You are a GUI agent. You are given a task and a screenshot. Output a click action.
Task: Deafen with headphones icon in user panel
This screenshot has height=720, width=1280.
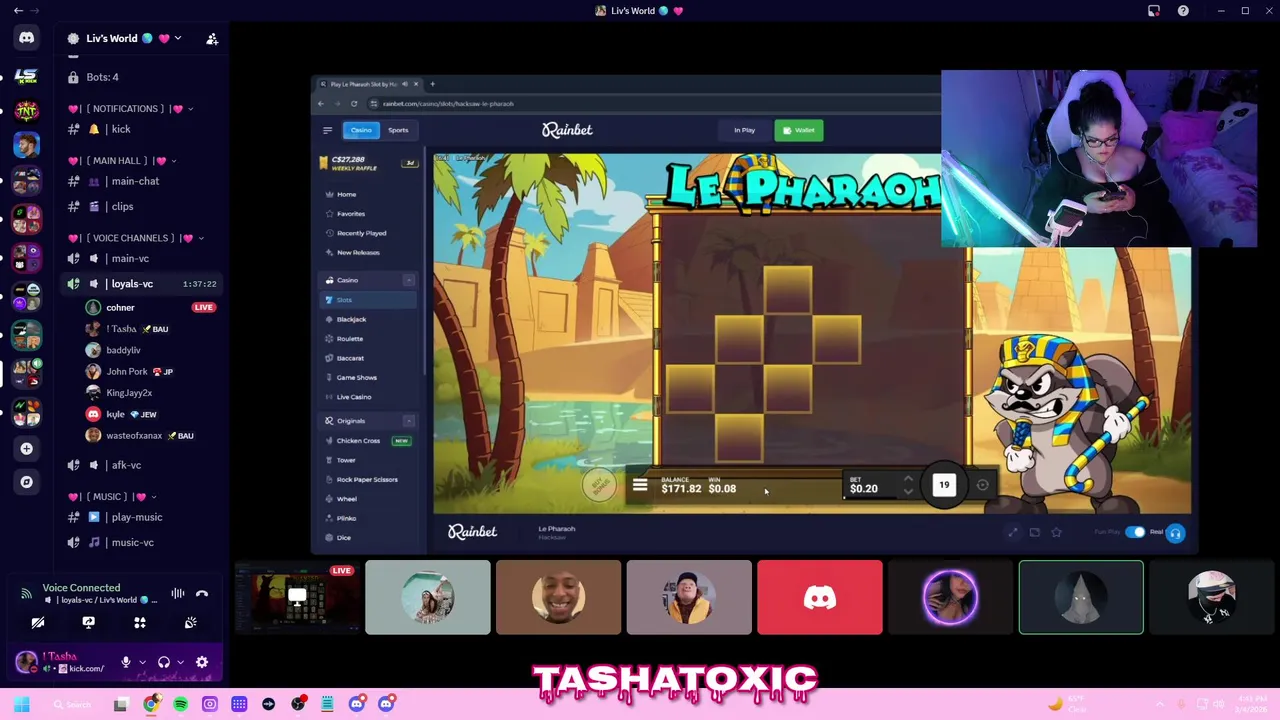(164, 662)
